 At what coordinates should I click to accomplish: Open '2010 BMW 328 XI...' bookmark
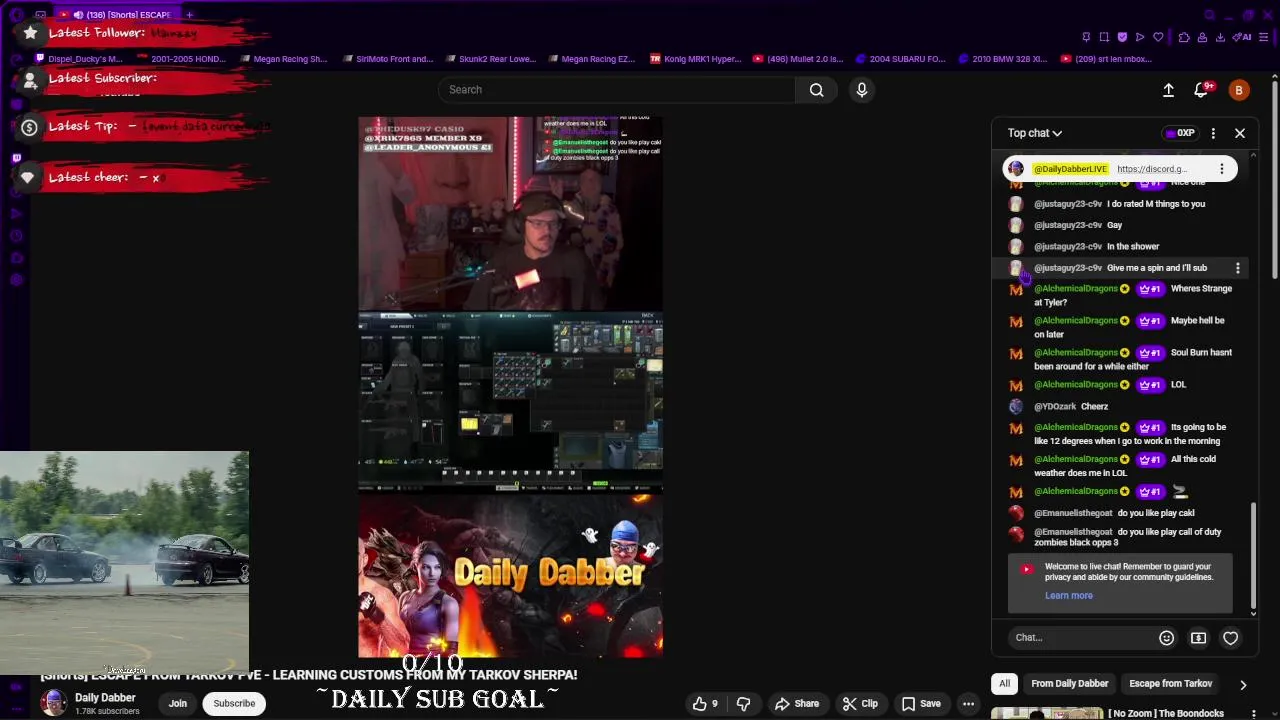coord(1002,59)
